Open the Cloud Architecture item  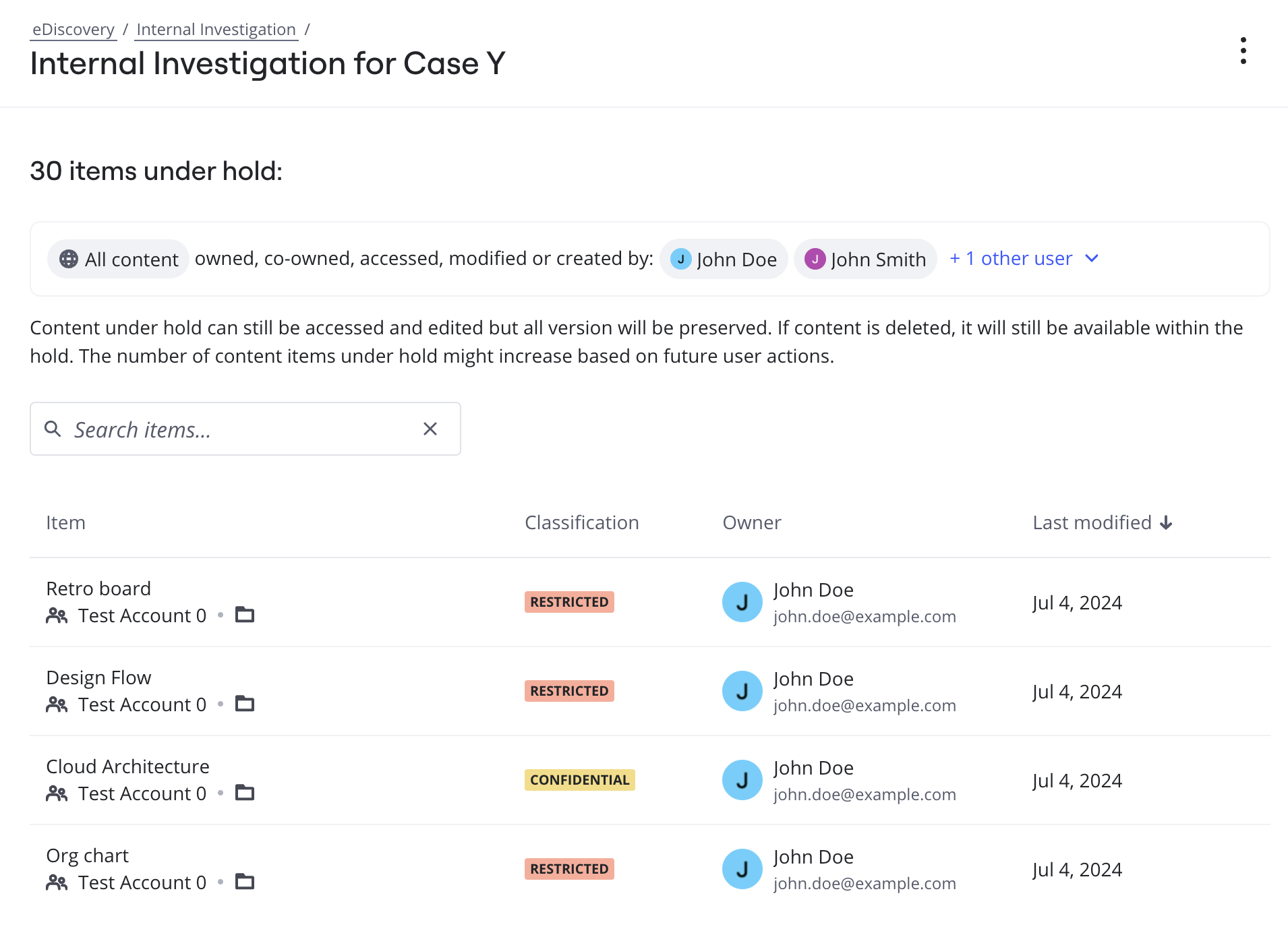(x=127, y=766)
